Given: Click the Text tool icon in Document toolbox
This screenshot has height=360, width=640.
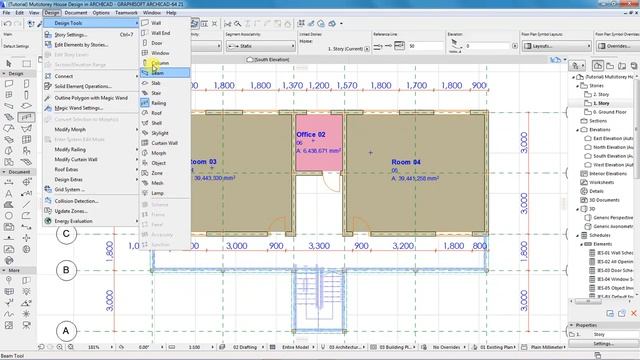Looking at the screenshot, I should click(9, 193).
